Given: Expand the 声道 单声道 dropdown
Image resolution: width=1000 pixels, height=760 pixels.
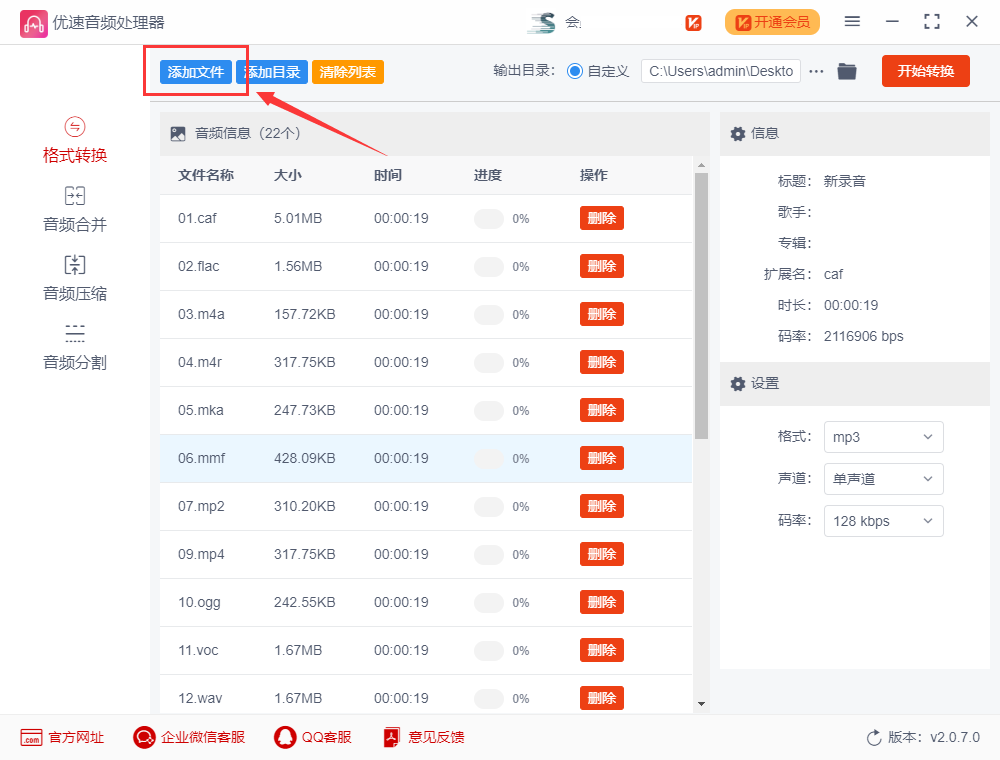Looking at the screenshot, I should pos(883,479).
